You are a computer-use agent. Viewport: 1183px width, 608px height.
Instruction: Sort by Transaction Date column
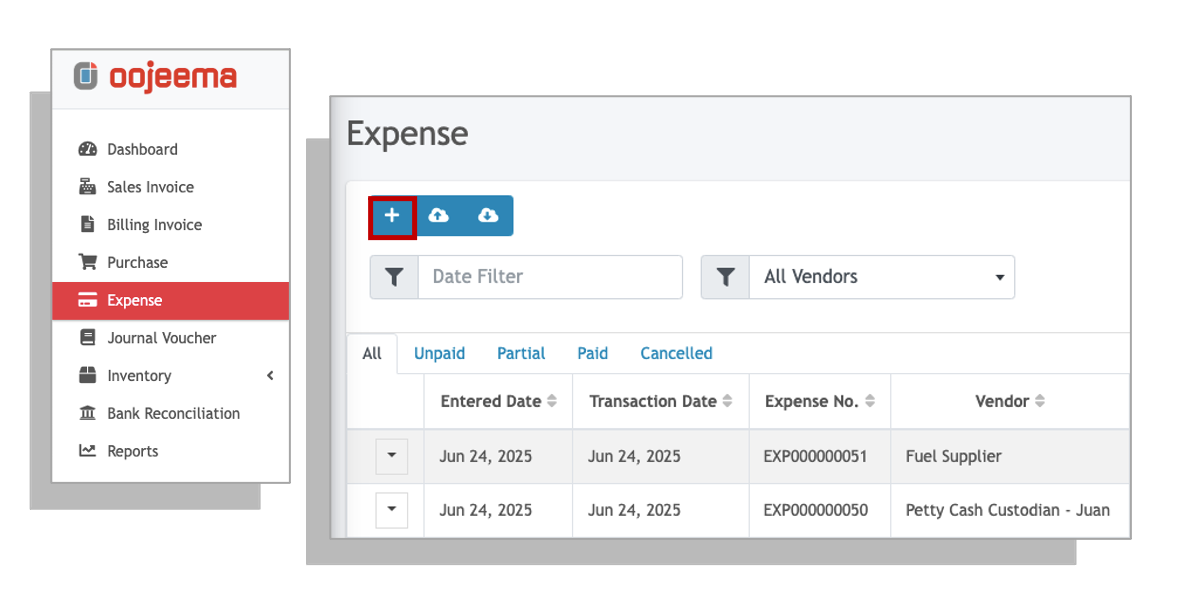coord(660,401)
